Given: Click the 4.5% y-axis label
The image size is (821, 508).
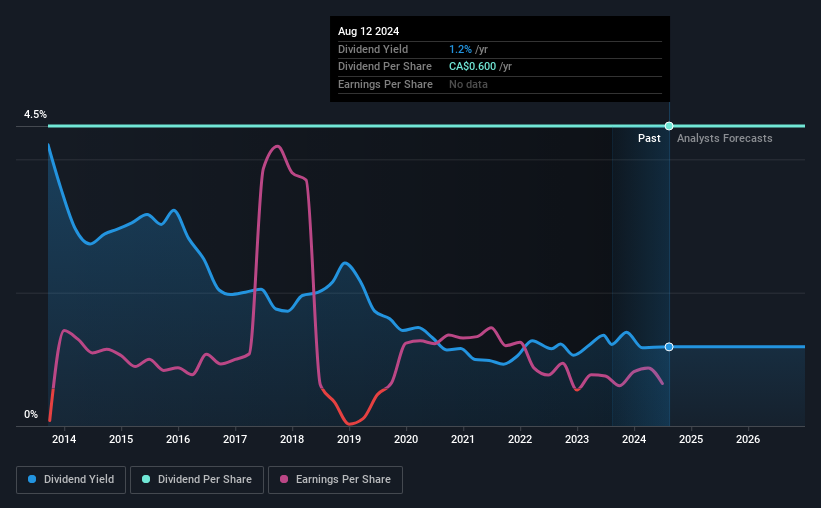Looking at the screenshot, I should pos(35,114).
